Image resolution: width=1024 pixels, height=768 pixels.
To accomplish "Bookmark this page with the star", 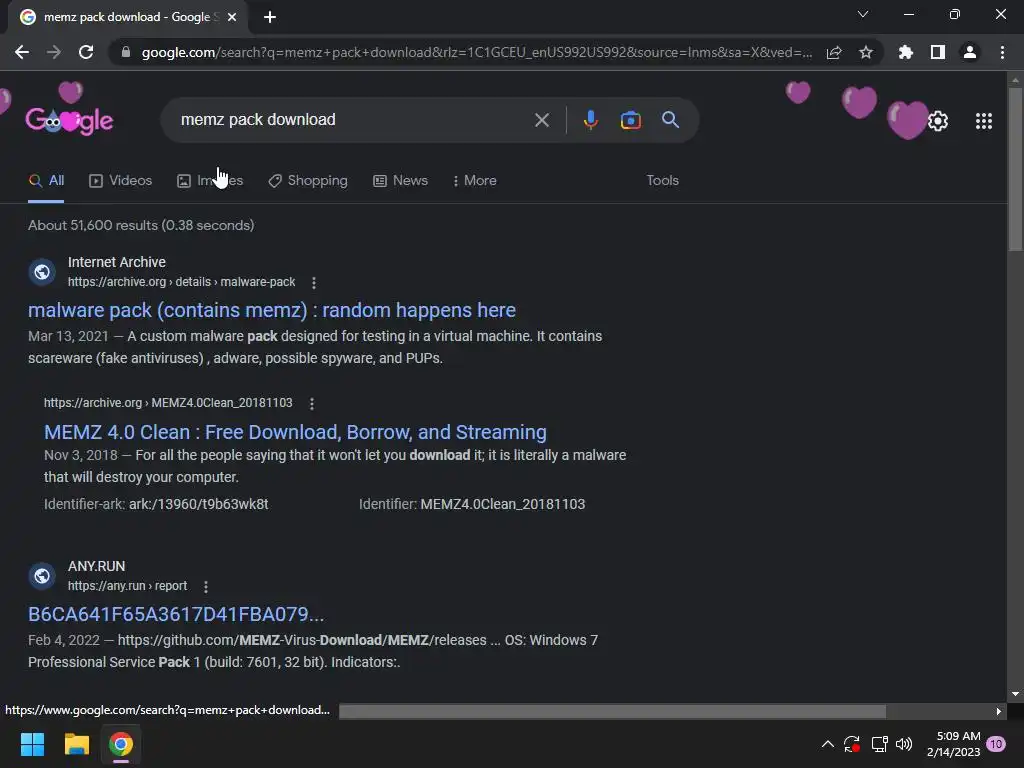I will [866, 52].
